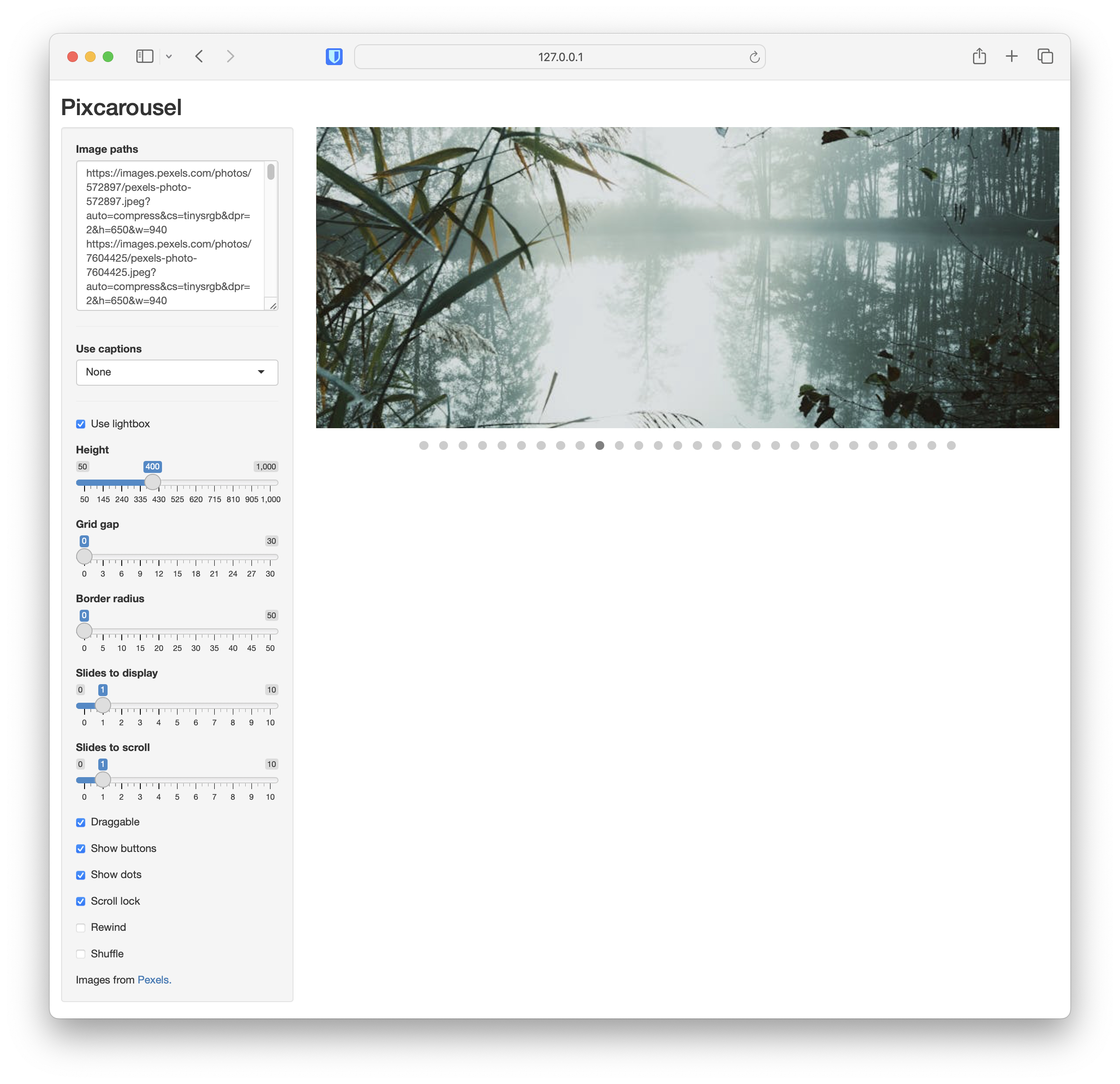This screenshot has width=1120, height=1084.
Task: Uncheck the Scroll lock option
Action: pyautogui.click(x=81, y=901)
